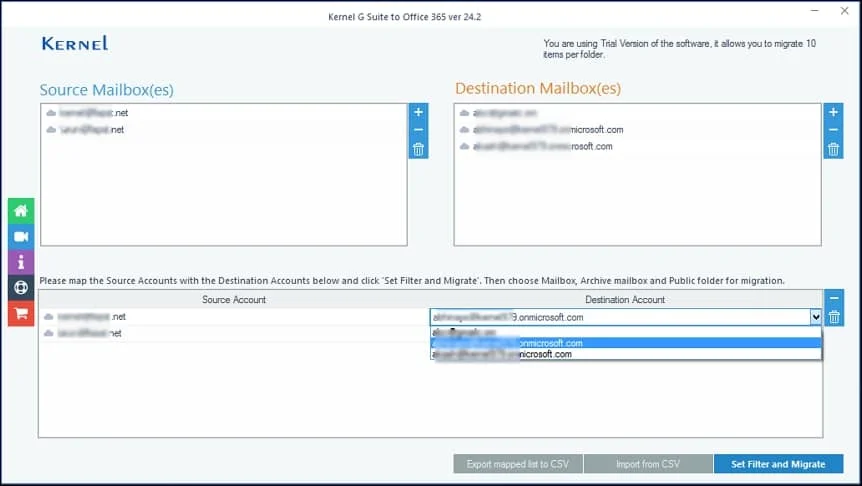Open the info sidebar icon

[x=21, y=262]
